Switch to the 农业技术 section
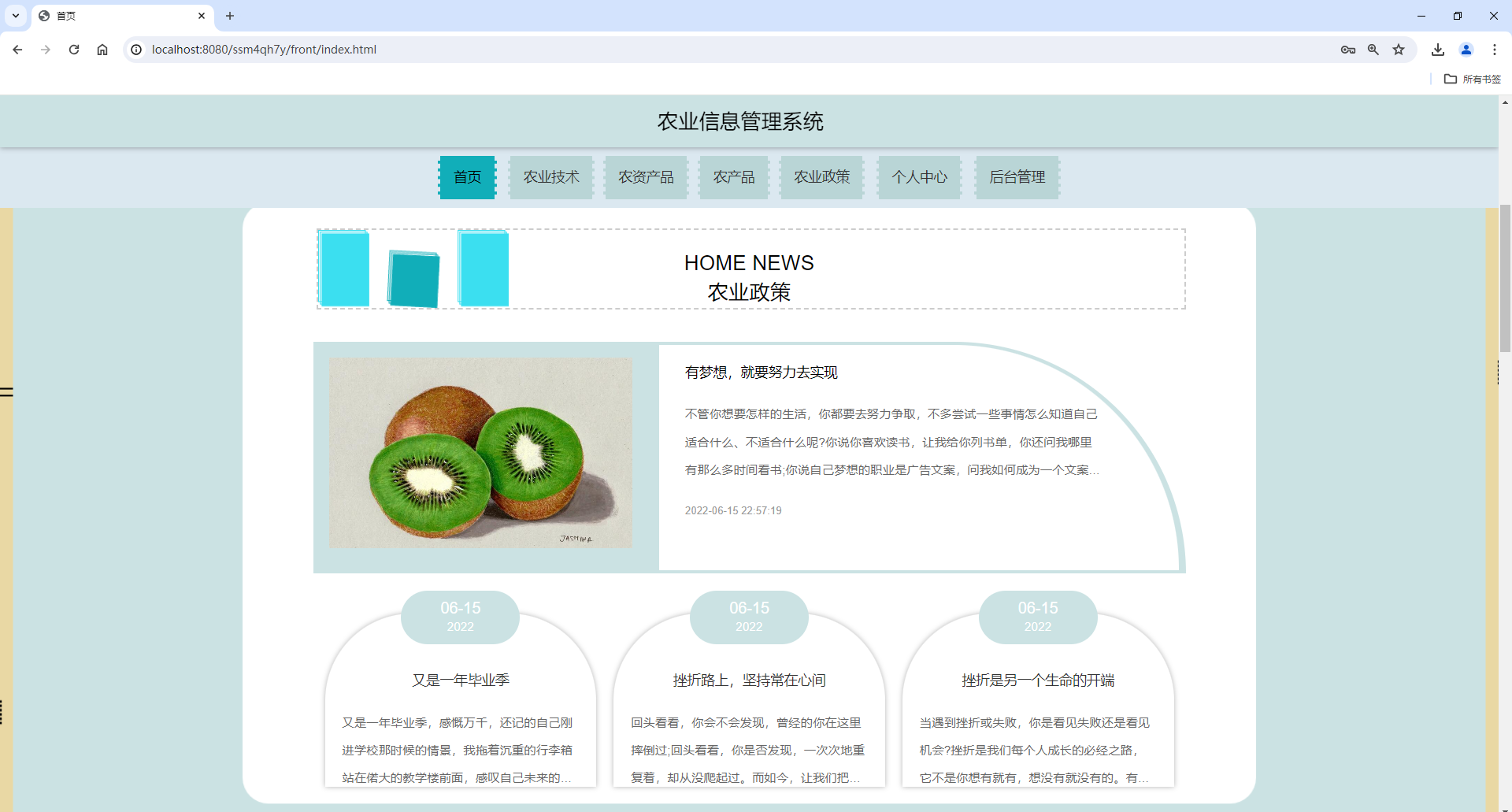 coord(550,176)
